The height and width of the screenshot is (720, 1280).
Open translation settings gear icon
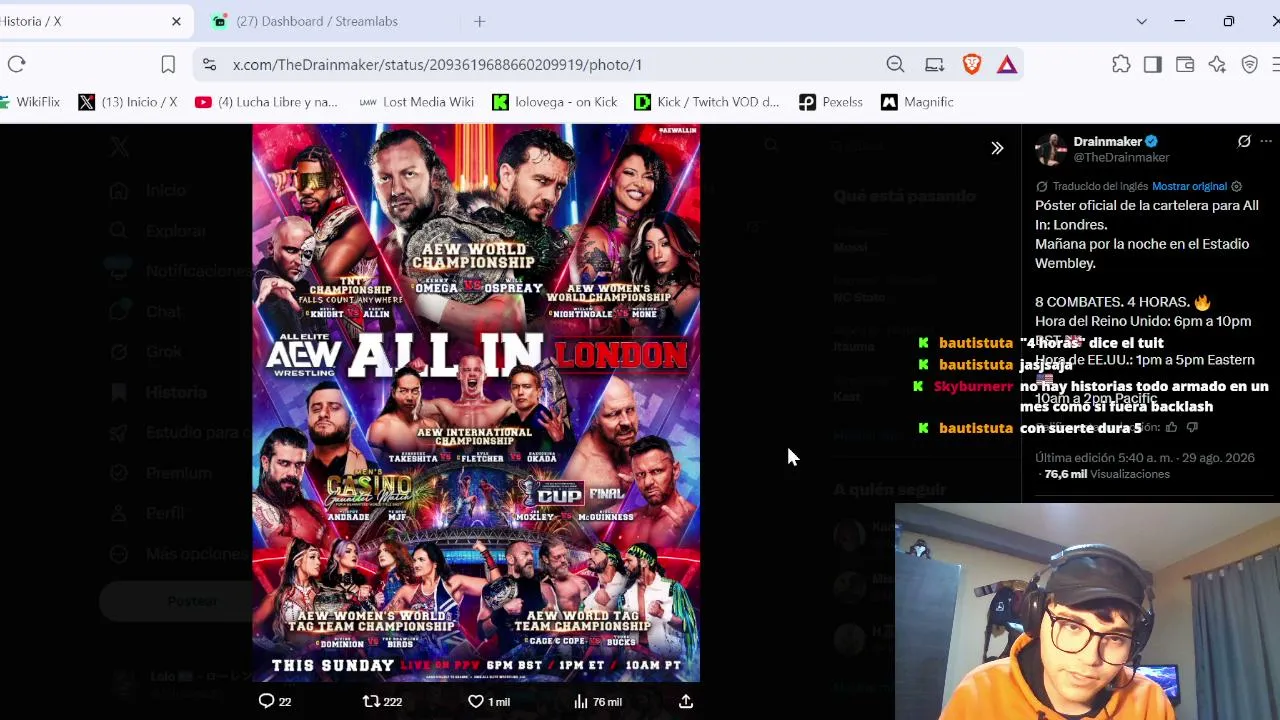coord(1236,186)
